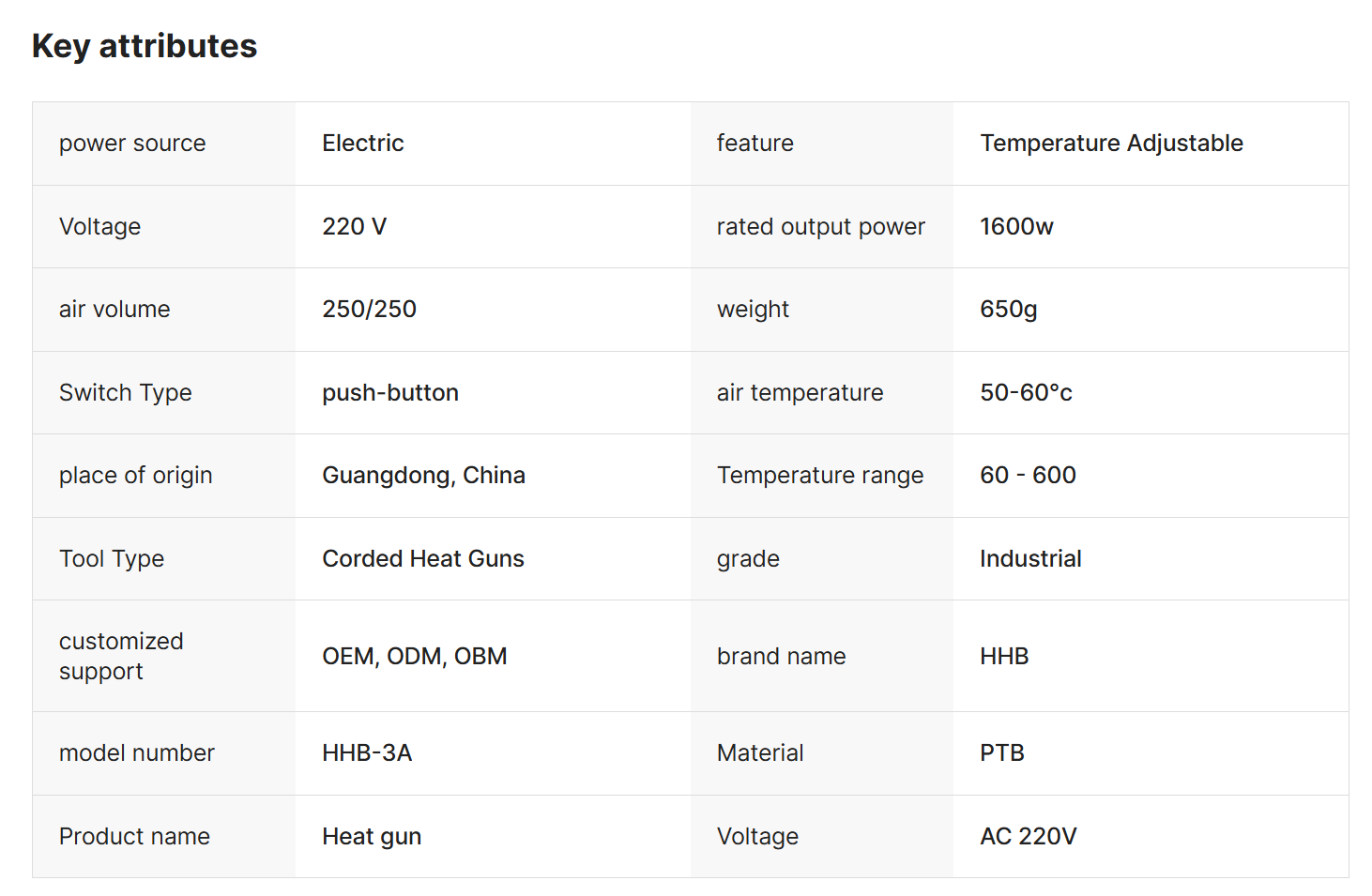Click the 650g weight value

click(1008, 309)
